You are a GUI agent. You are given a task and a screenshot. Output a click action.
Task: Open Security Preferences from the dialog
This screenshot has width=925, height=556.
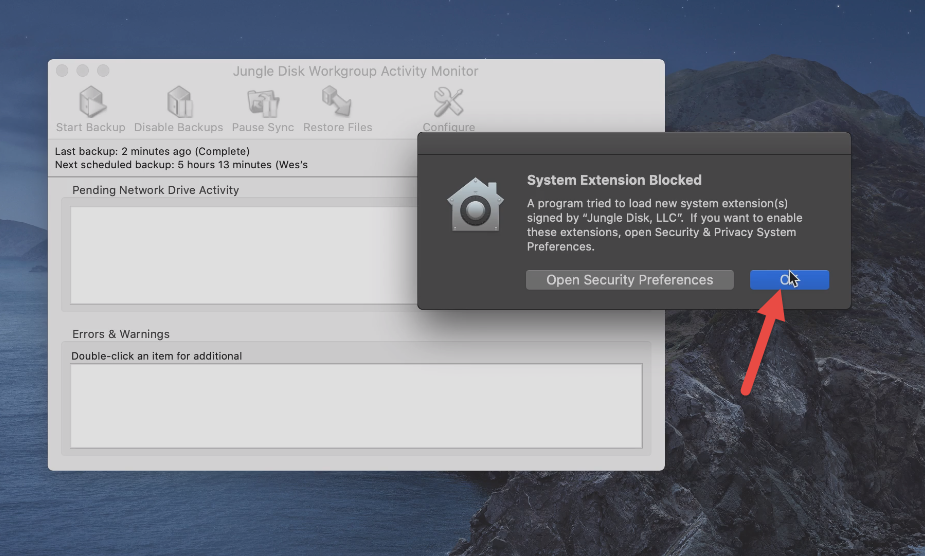click(x=629, y=280)
